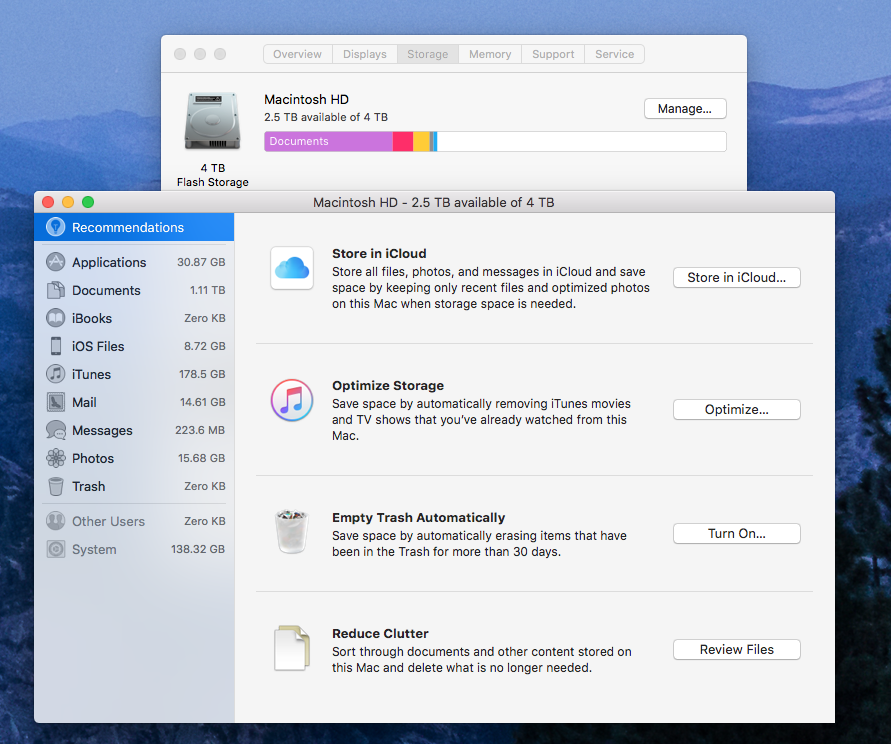
Task: Click the Mail stamp sidebar icon
Action: pyautogui.click(x=56, y=402)
